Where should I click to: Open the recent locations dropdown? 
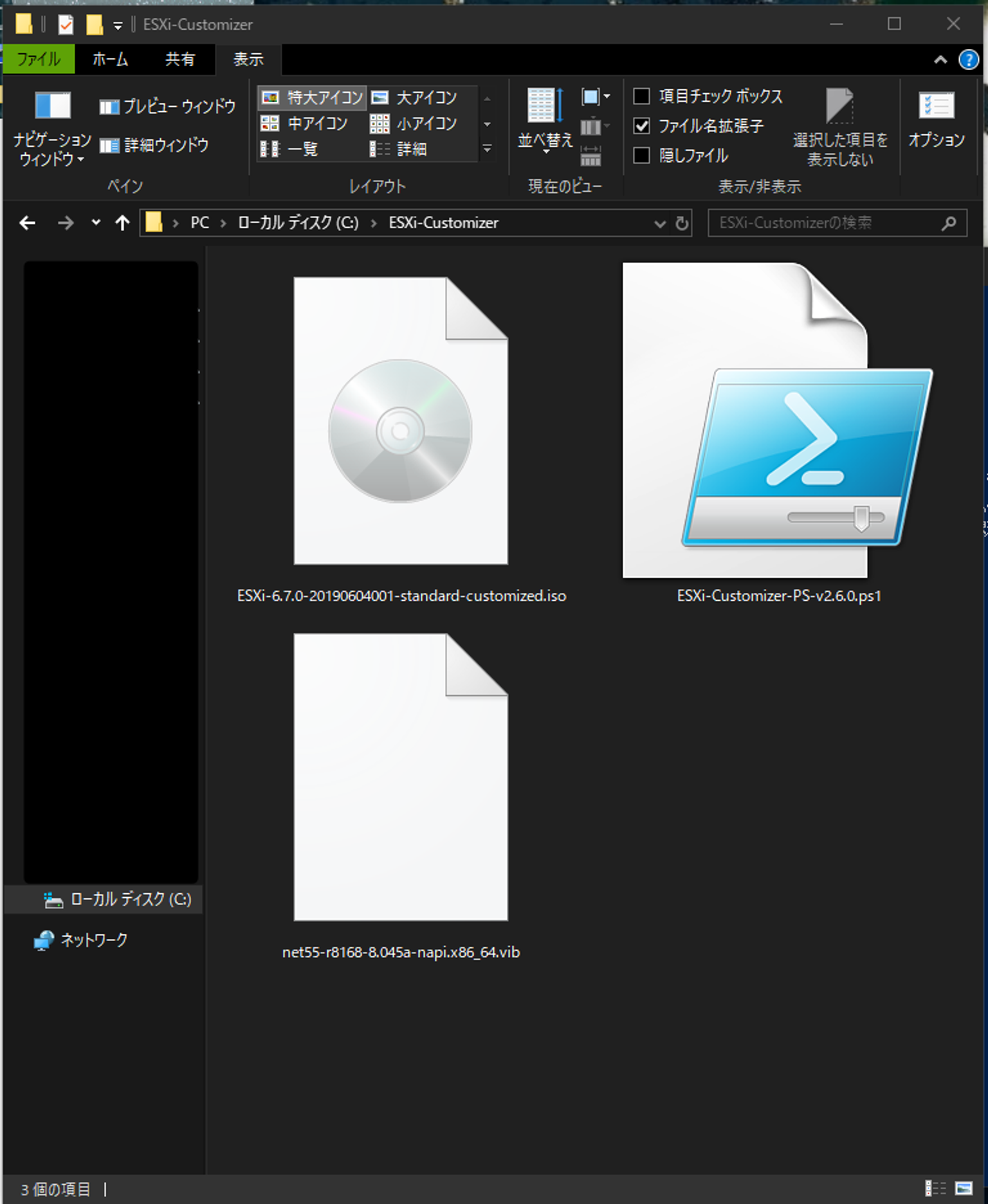pos(96,223)
